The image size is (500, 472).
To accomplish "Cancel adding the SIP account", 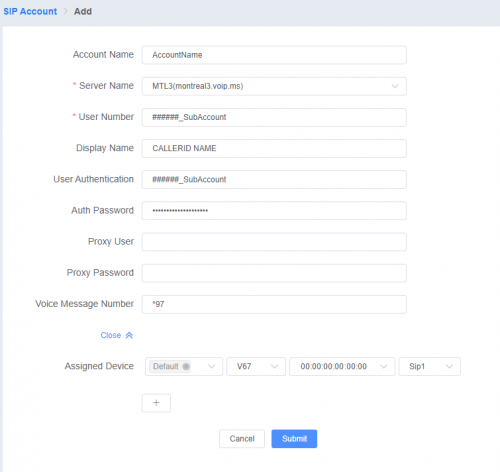I will point(242,438).
